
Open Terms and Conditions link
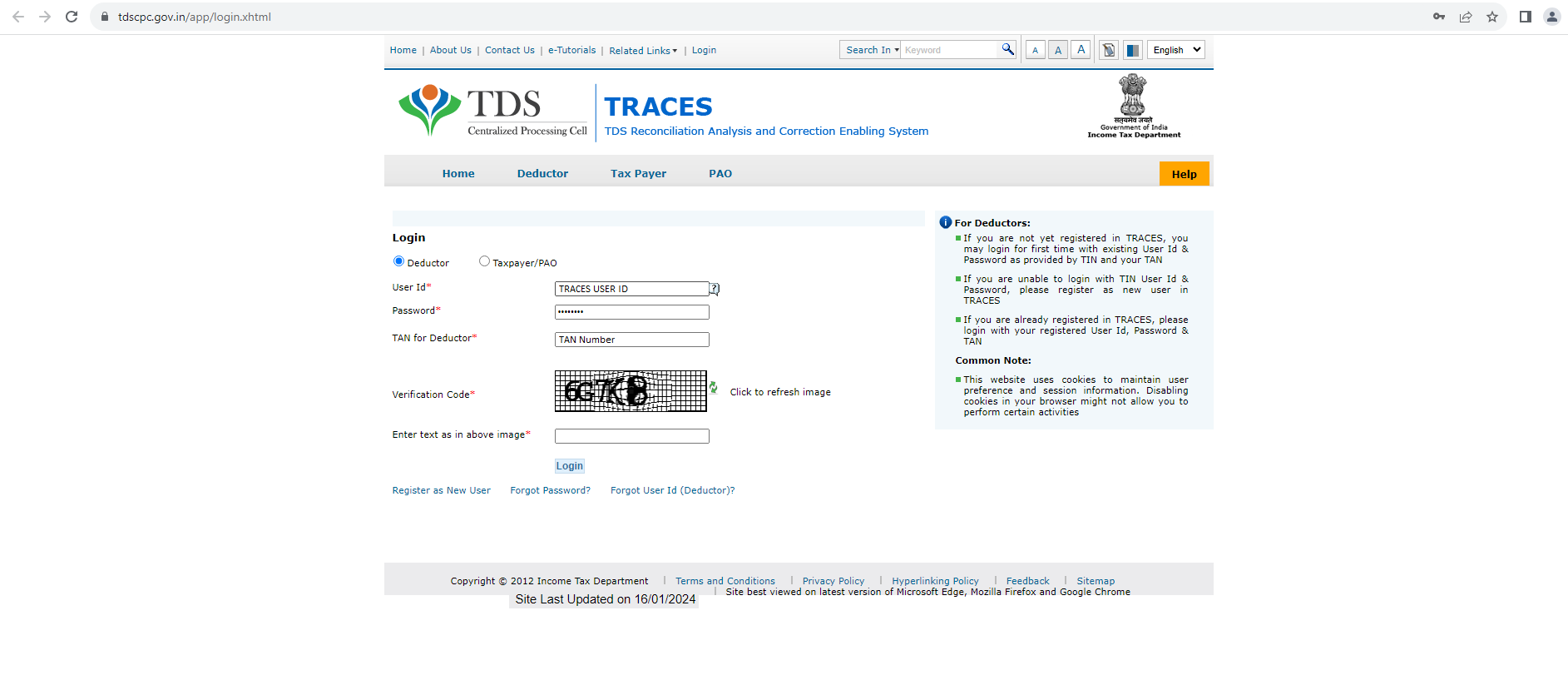click(x=725, y=581)
